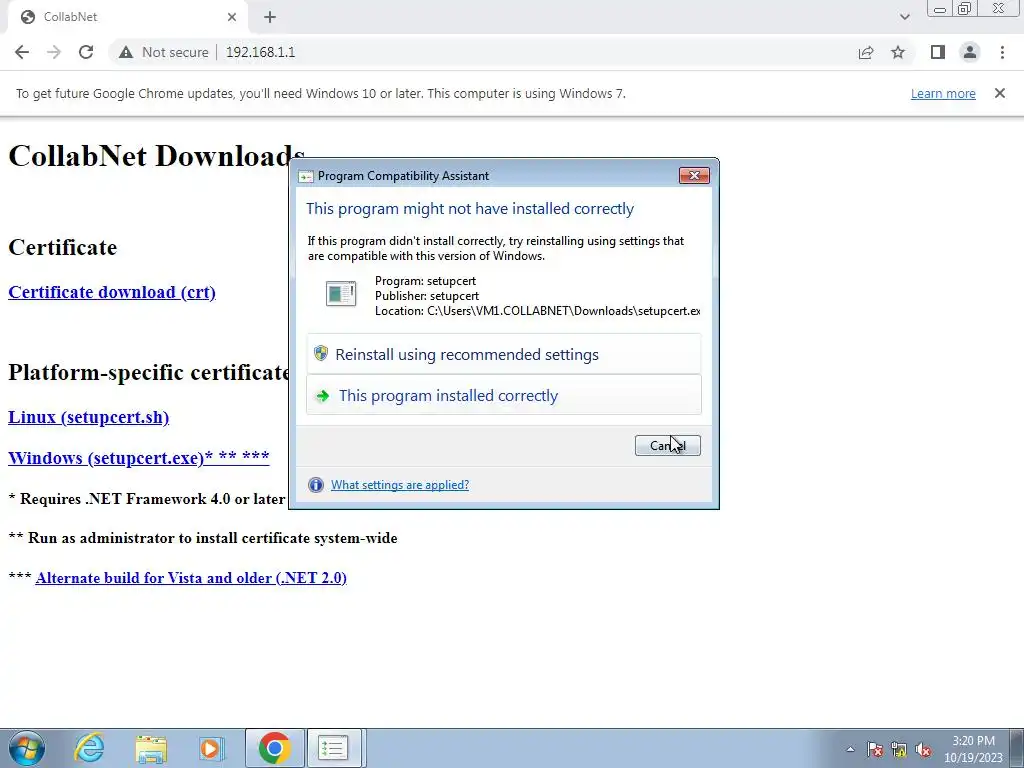This screenshot has width=1024, height=768.
Task: Click the Location path of setupcert.exe
Action: click(x=537, y=311)
